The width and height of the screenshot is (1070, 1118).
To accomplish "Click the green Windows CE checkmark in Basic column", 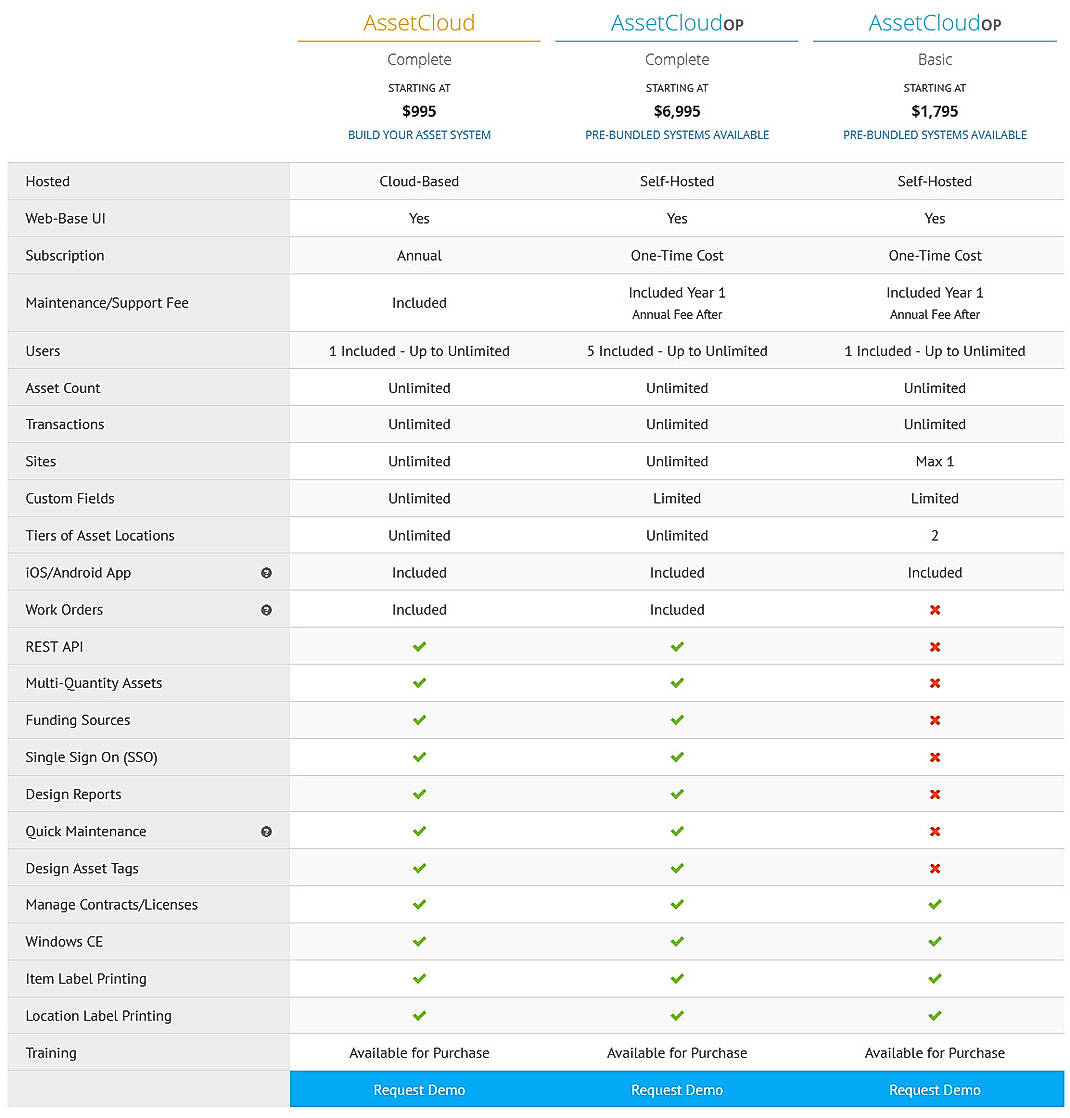I will pos(935,941).
